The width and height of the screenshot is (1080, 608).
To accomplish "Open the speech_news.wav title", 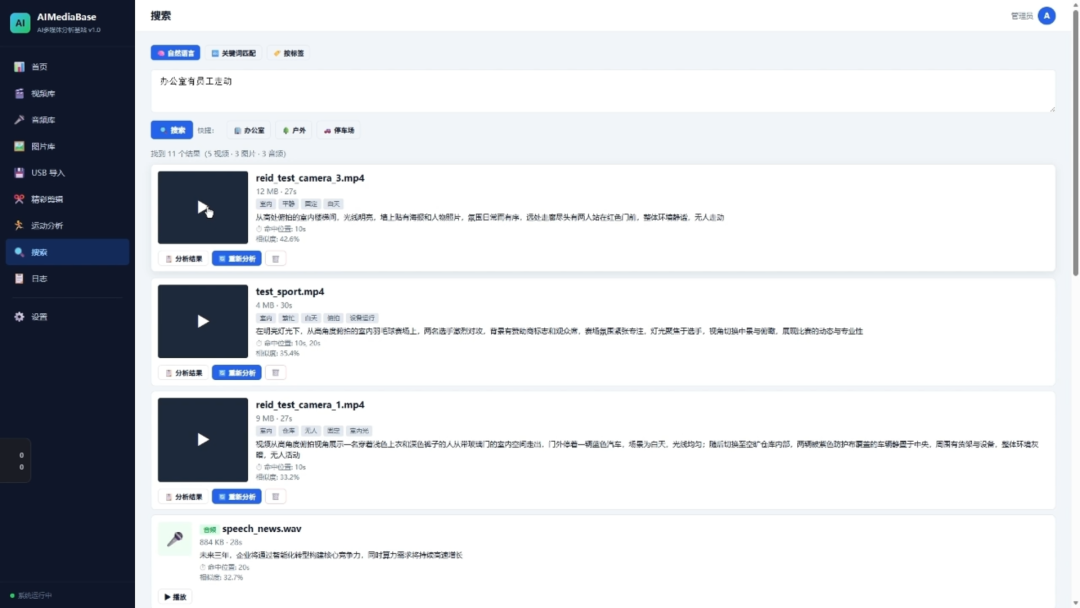I will (x=262, y=529).
